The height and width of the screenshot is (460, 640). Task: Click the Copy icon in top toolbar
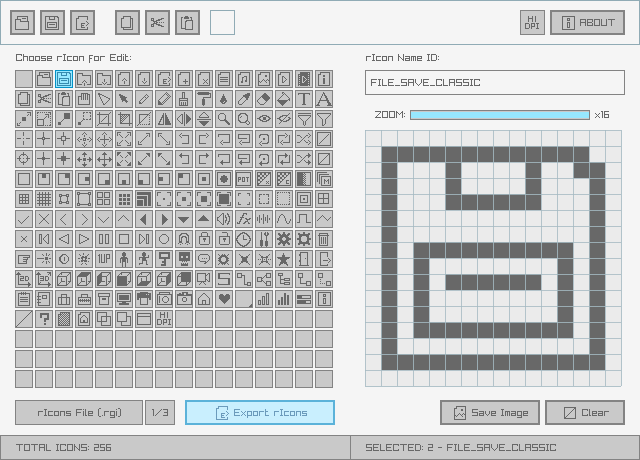(x=127, y=22)
